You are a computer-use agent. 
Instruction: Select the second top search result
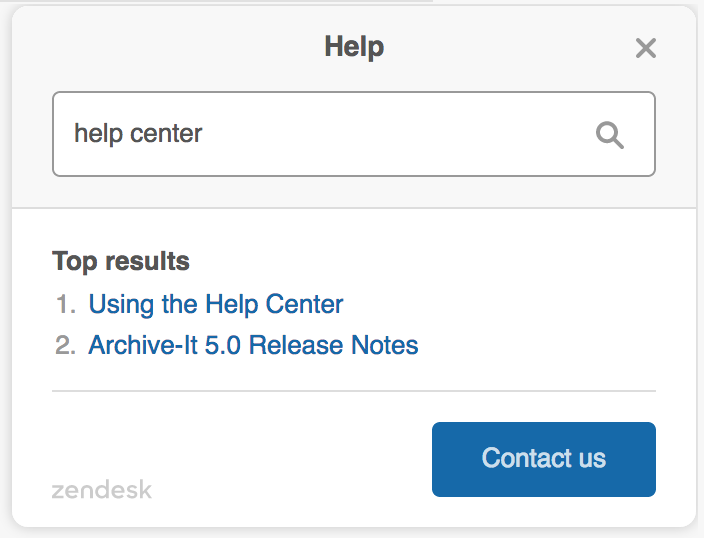(x=253, y=346)
